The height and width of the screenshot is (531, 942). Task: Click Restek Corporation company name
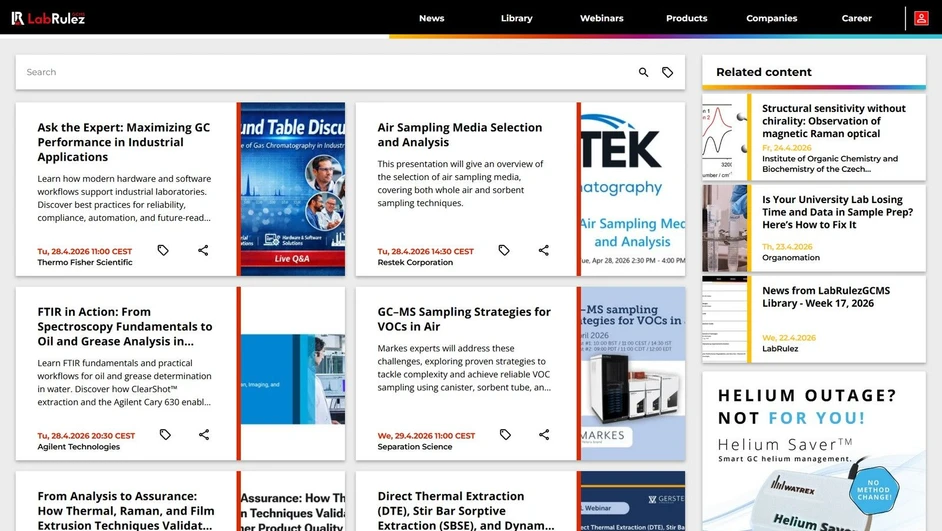(415, 262)
